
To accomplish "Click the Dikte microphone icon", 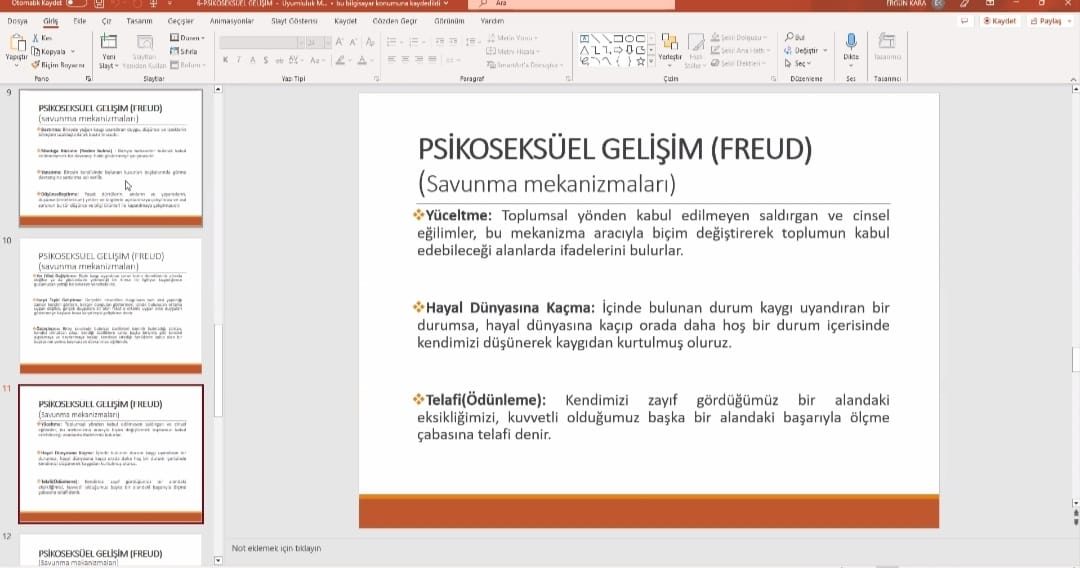I will [x=851, y=42].
